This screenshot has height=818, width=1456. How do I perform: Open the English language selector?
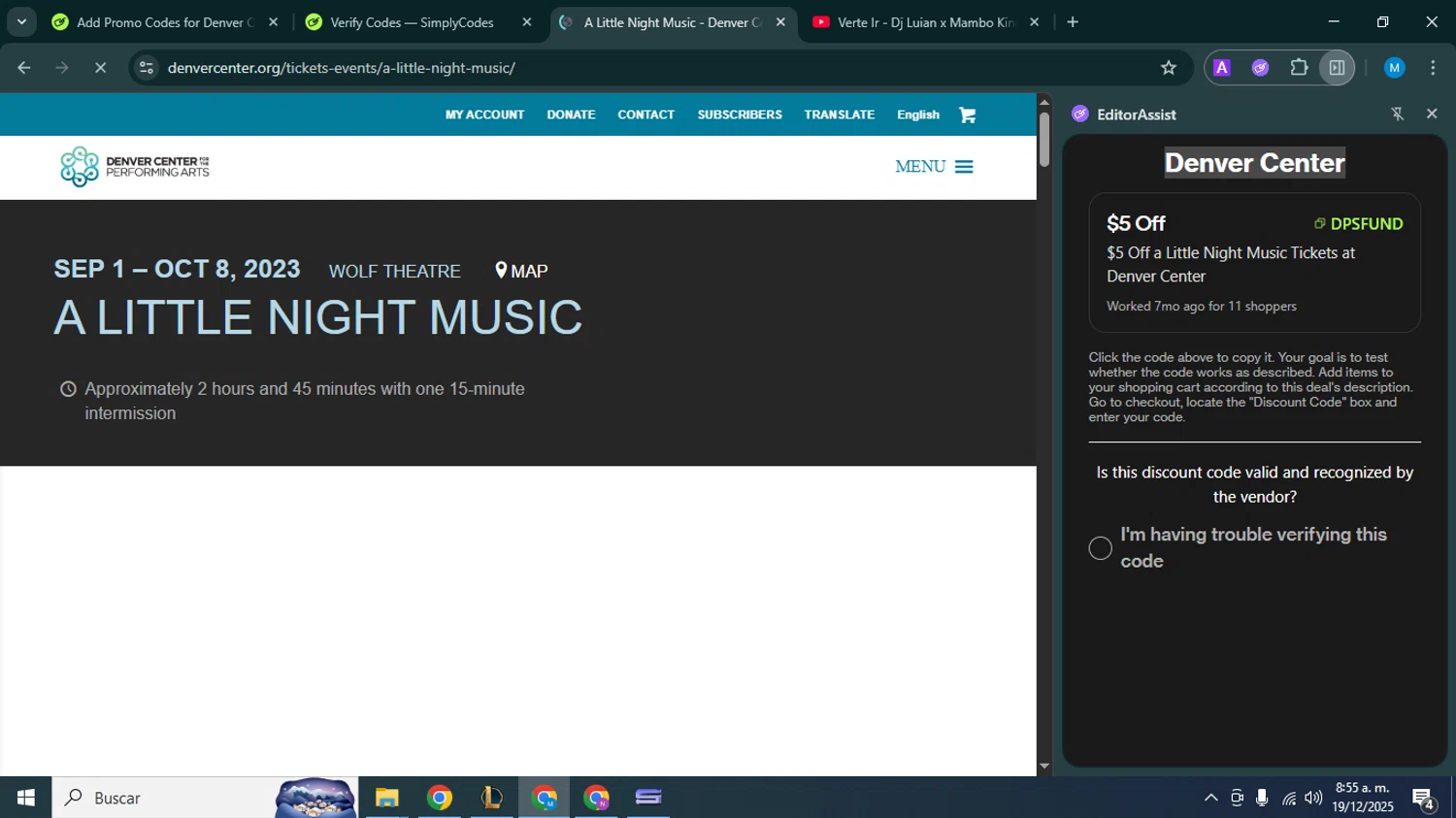pos(918,115)
